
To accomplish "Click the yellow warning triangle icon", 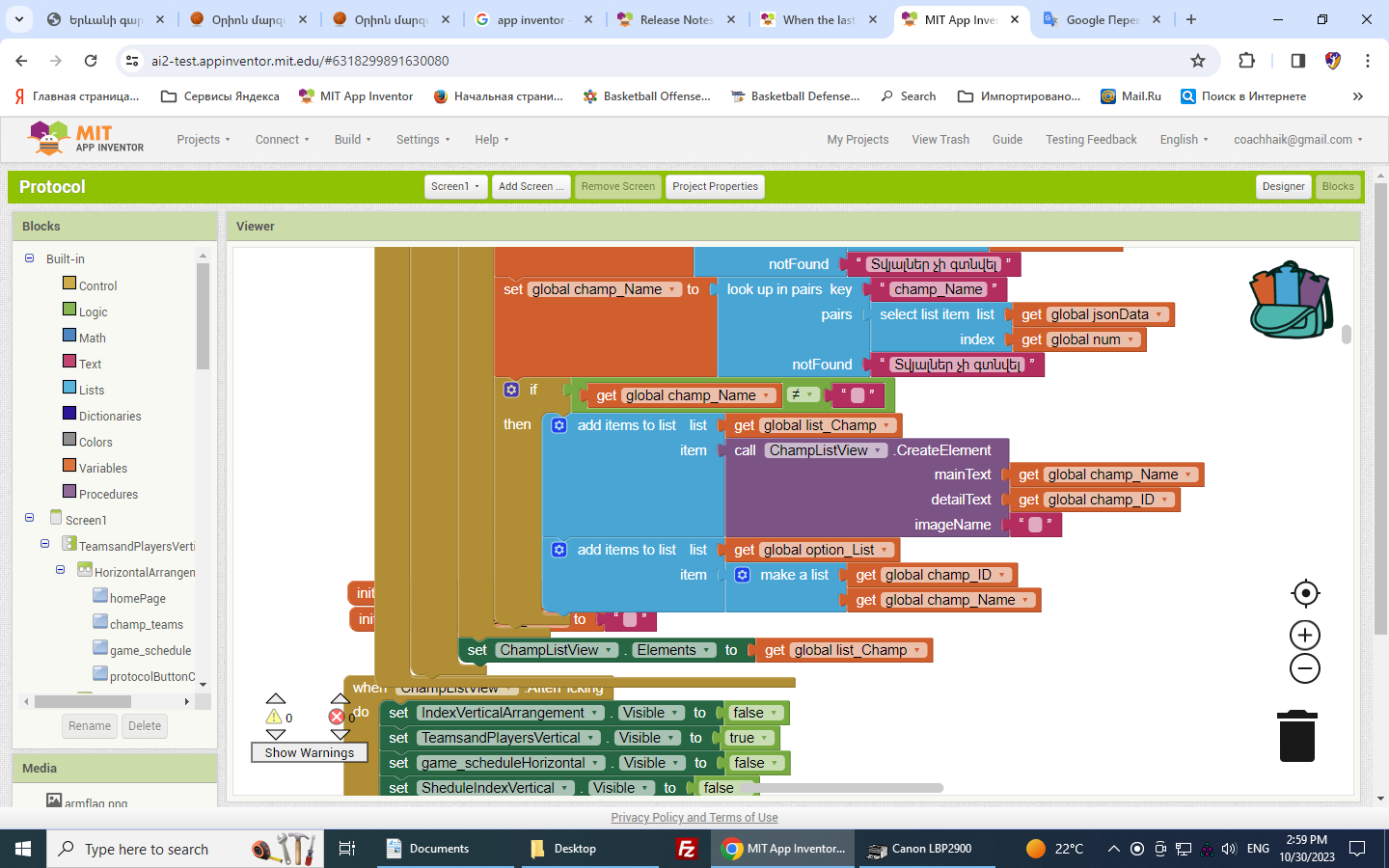I will click(x=274, y=717).
